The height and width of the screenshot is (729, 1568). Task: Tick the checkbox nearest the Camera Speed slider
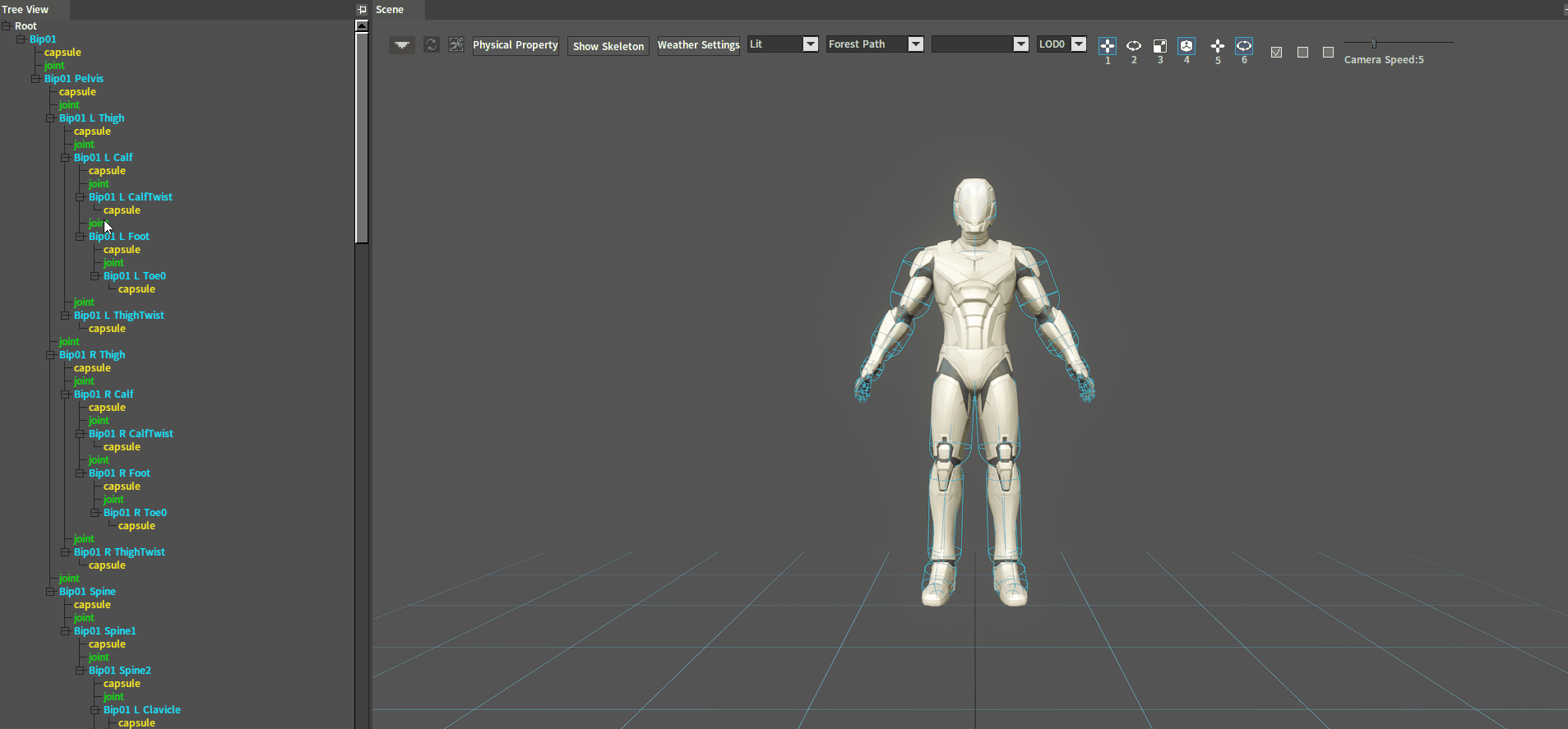coord(1328,53)
